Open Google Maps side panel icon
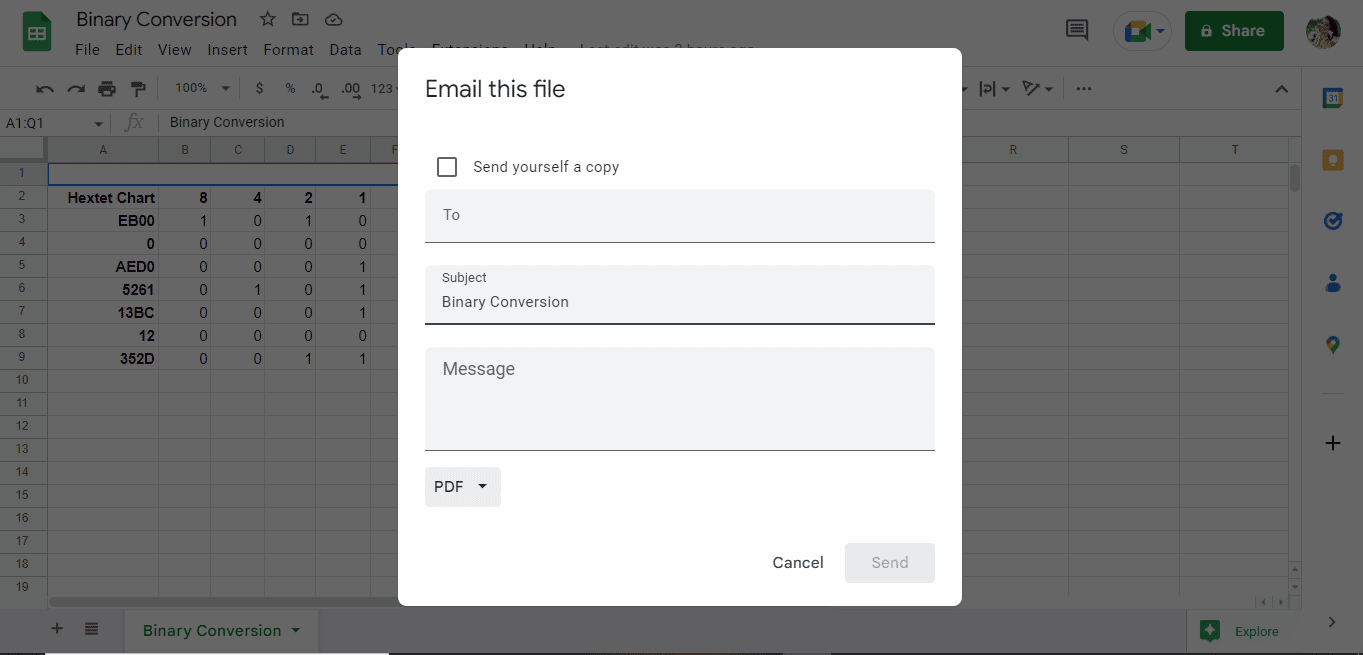 coord(1332,345)
